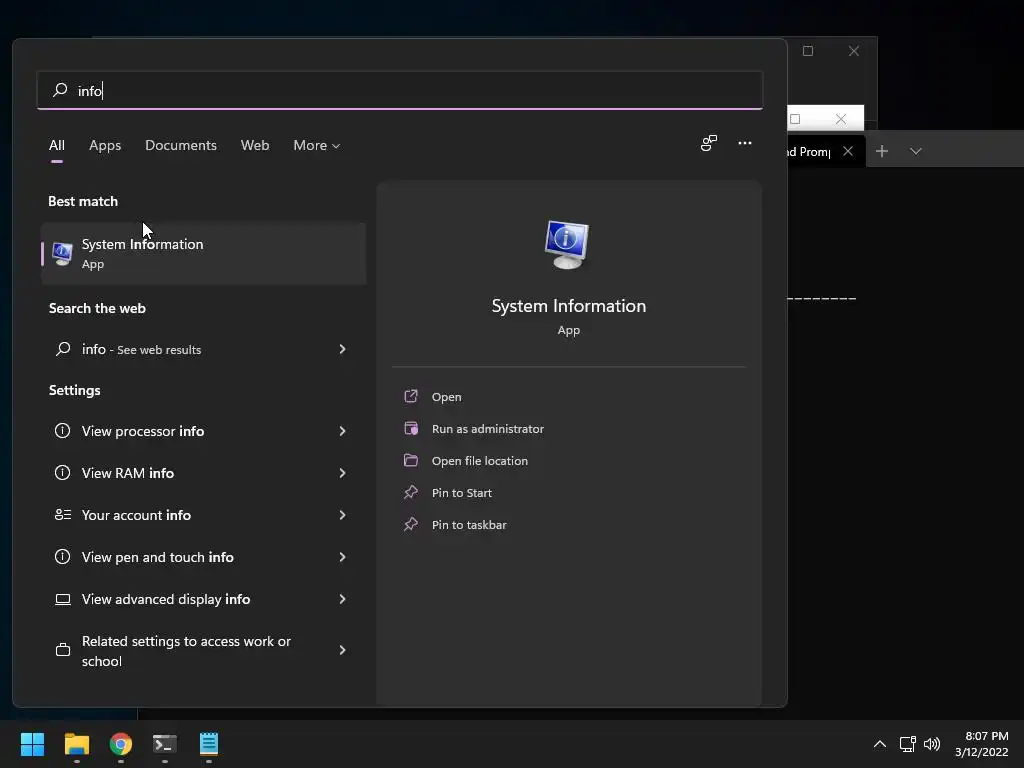The width and height of the screenshot is (1024, 768).
Task: Click Pin to Start
Action: 461,492
